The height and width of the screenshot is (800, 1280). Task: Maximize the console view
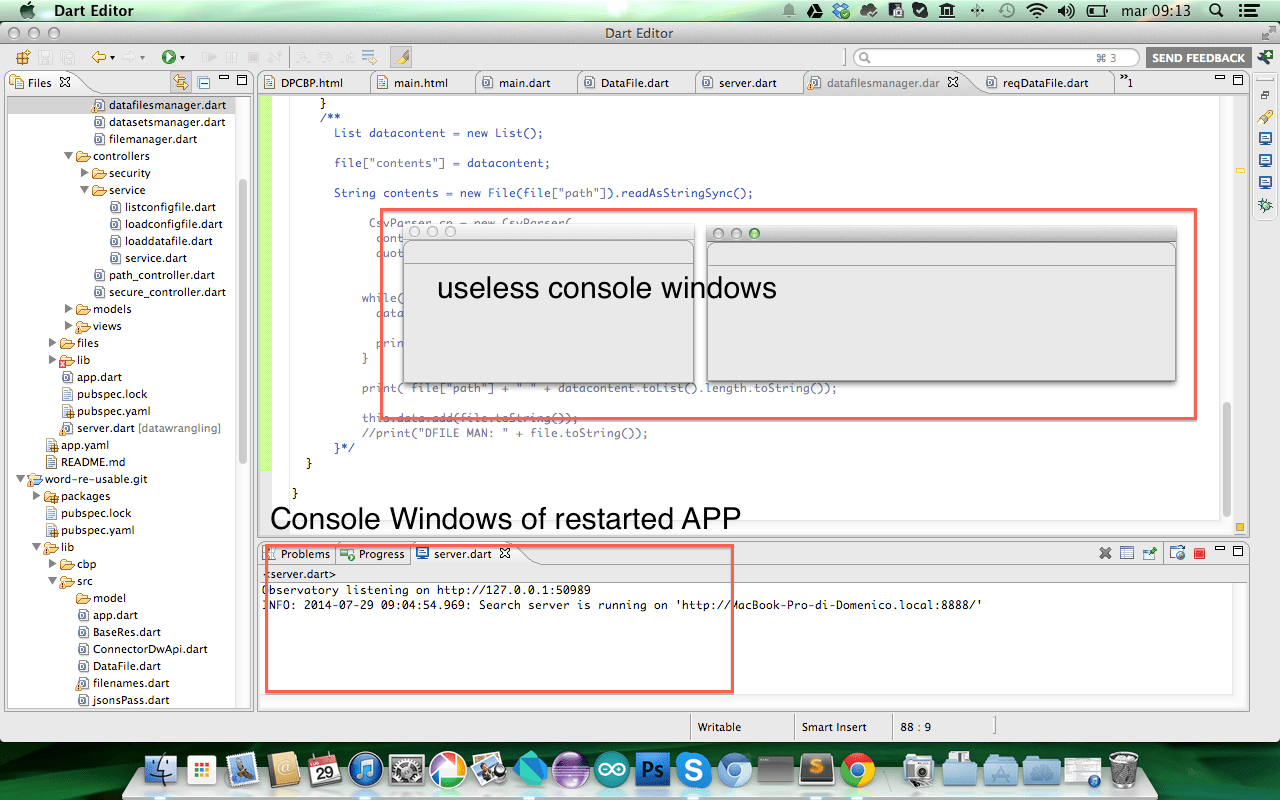pyautogui.click(x=1239, y=551)
